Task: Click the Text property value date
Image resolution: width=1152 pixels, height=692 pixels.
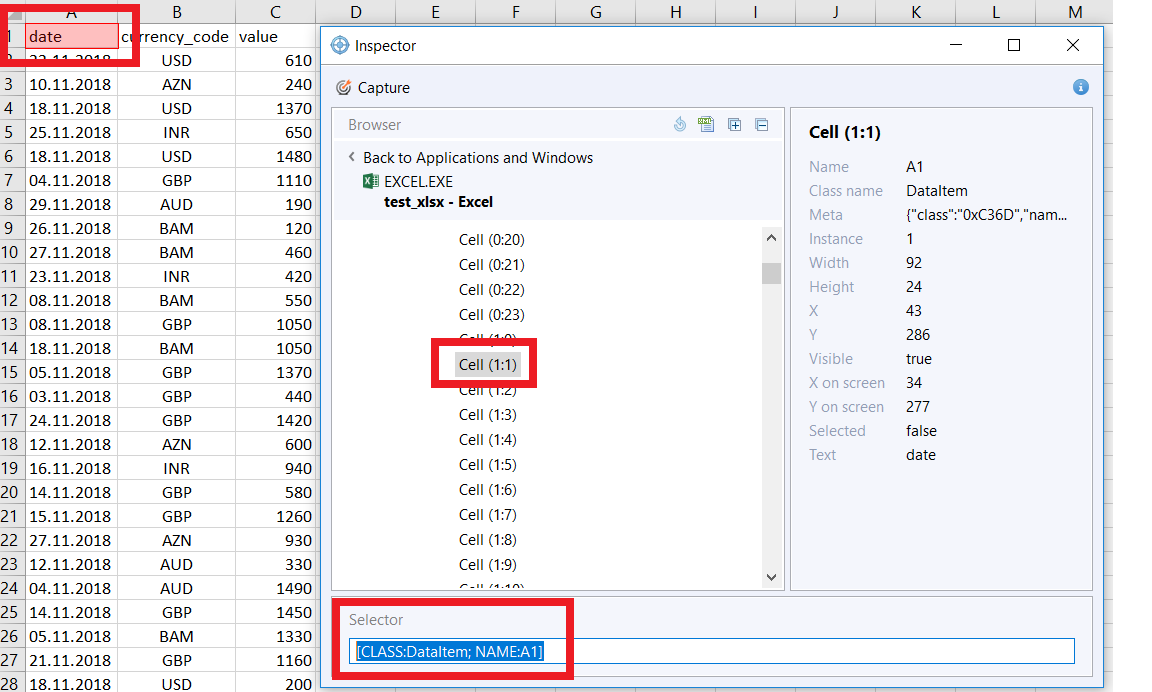Action: (x=921, y=455)
